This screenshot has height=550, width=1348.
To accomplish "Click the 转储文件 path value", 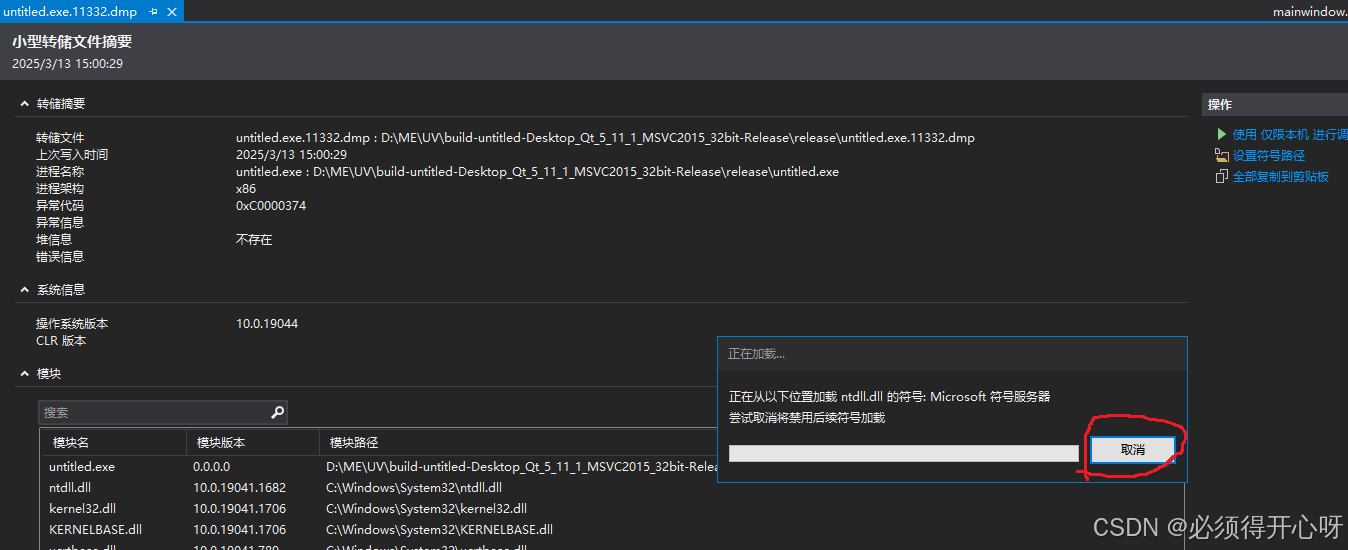I will coord(605,138).
